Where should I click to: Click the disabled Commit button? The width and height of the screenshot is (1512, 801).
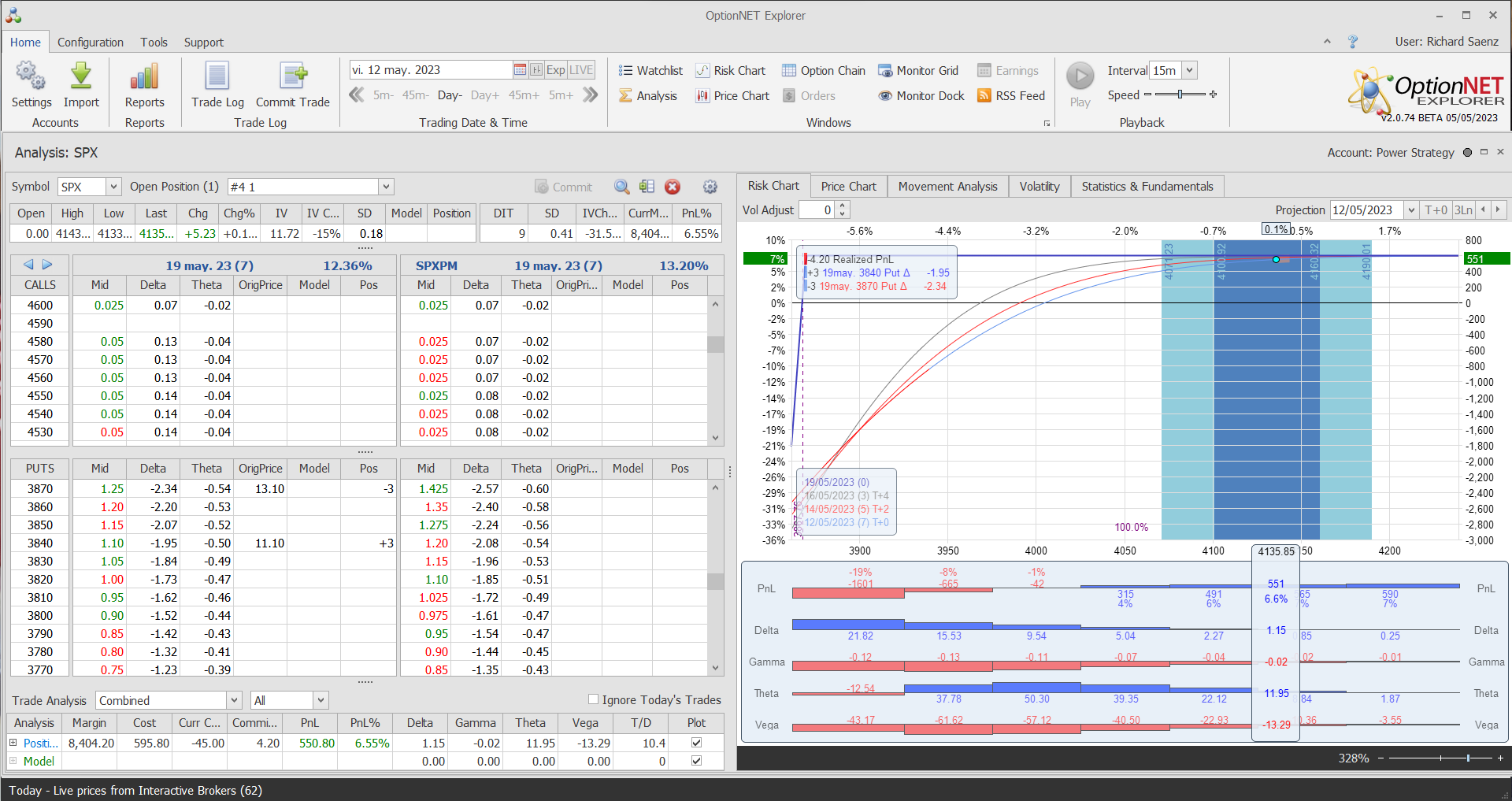click(x=564, y=187)
